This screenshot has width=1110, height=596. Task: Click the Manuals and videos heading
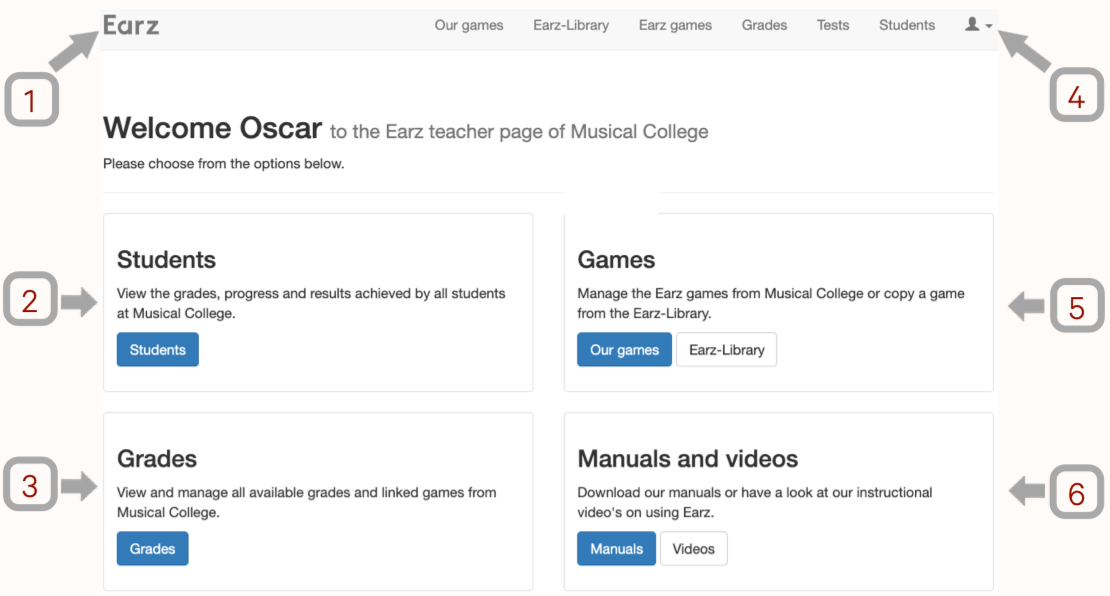tap(687, 459)
